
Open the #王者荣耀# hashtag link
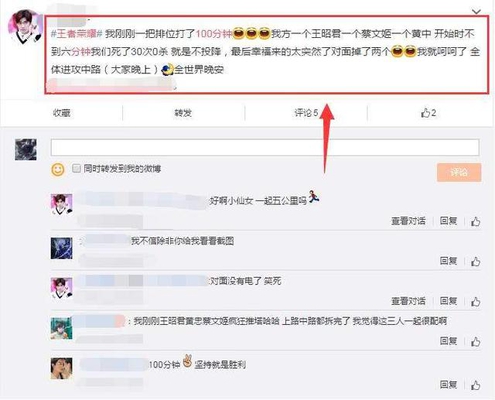point(76,34)
